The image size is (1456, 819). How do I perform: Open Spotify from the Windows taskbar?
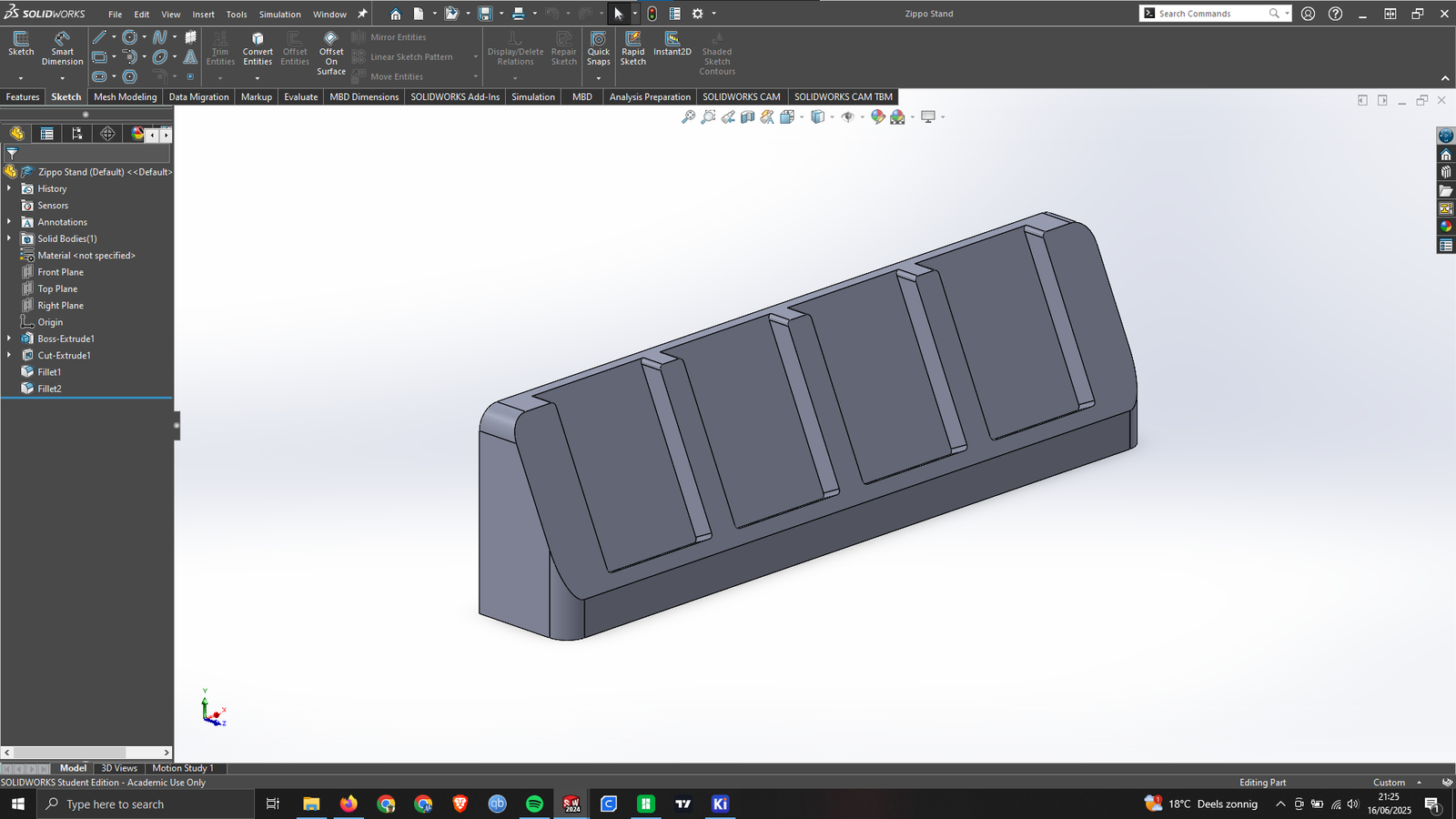tap(534, 804)
